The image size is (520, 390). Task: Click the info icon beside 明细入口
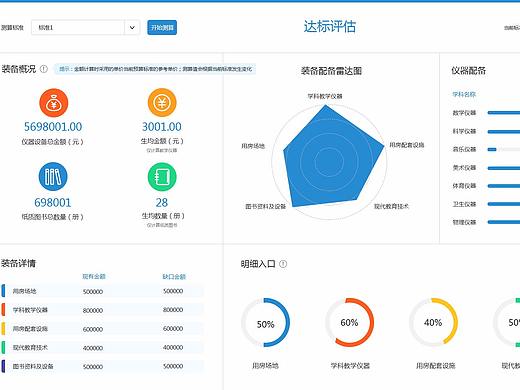(x=283, y=264)
